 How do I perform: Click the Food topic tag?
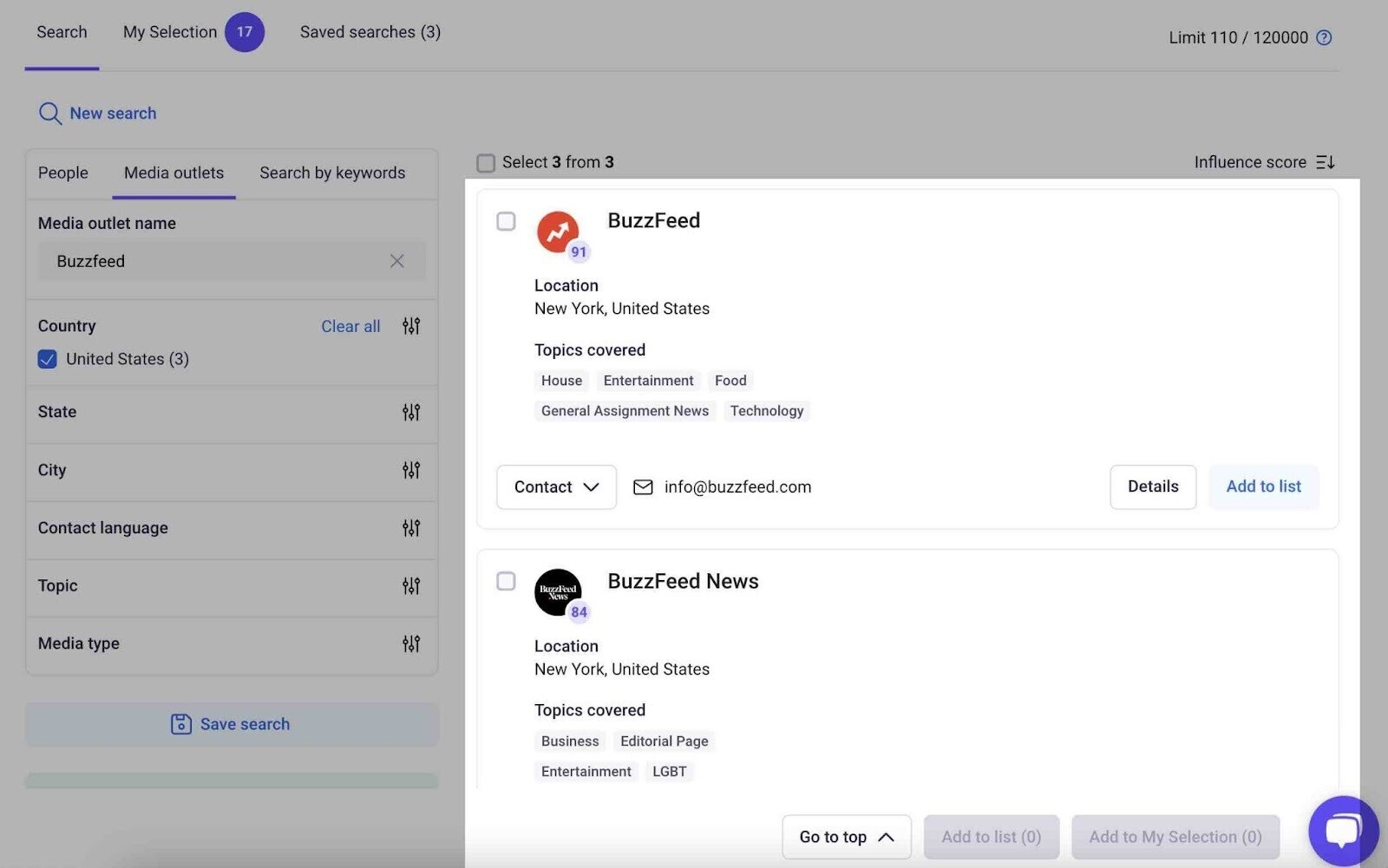(x=730, y=381)
